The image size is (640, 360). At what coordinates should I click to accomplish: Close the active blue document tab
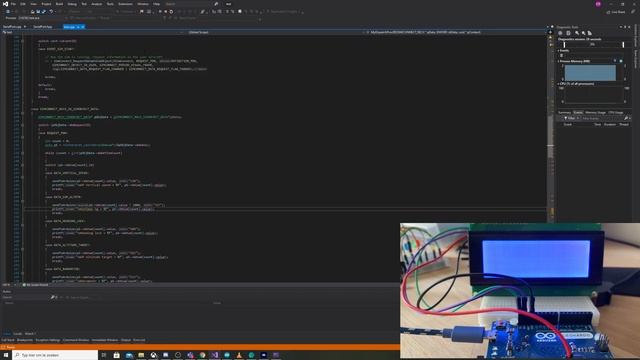(82, 27)
